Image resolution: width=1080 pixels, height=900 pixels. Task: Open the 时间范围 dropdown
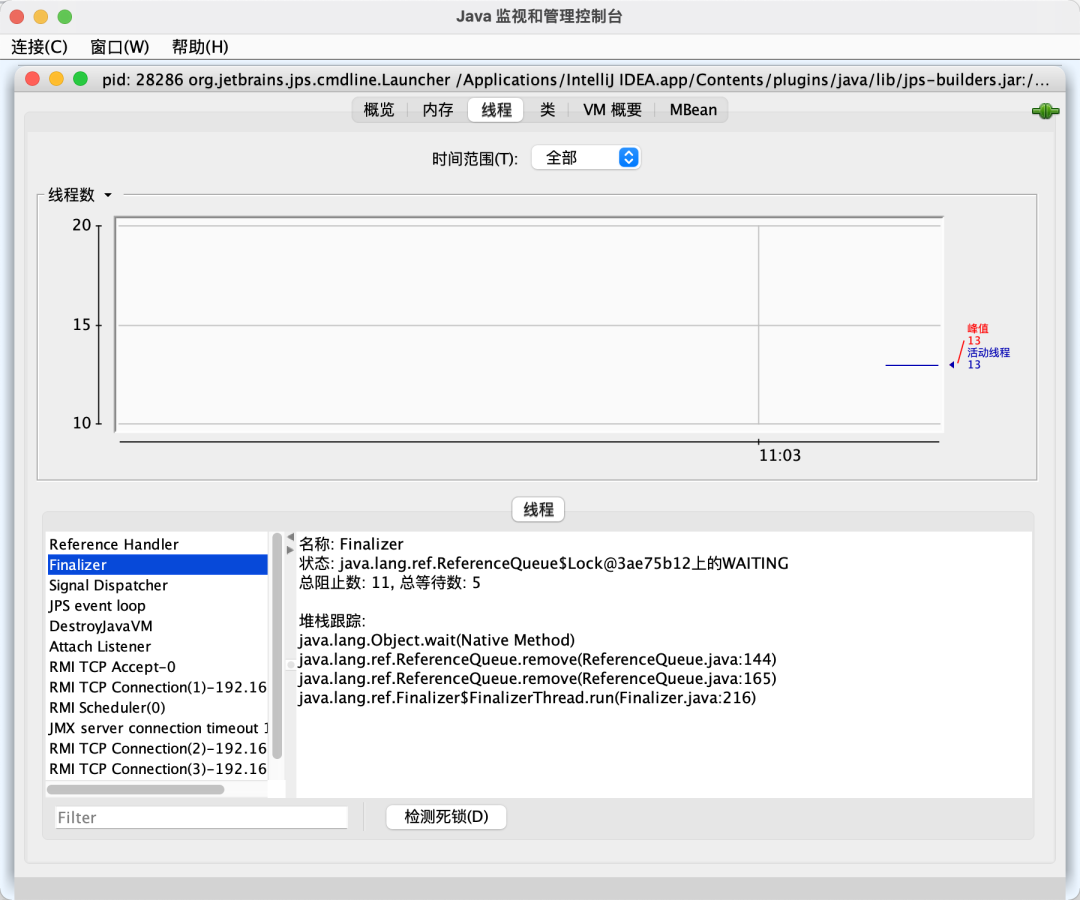coord(586,158)
